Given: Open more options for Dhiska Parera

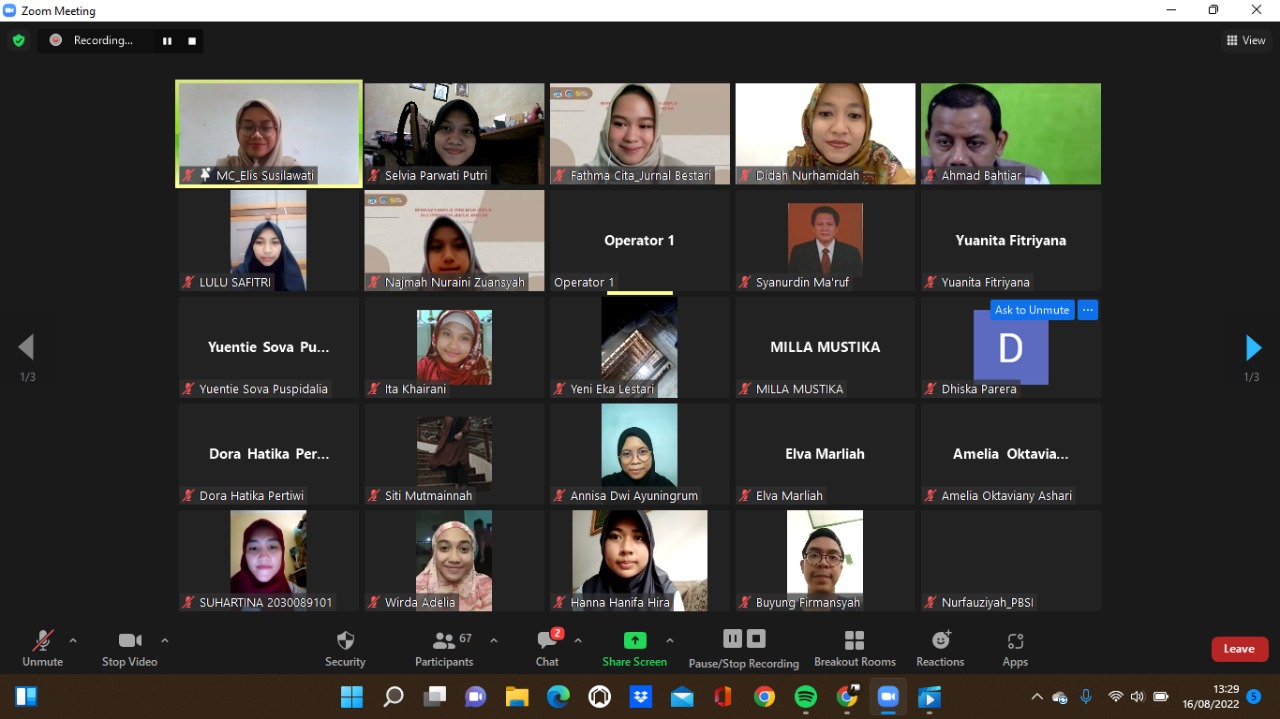Looking at the screenshot, I should (x=1088, y=310).
